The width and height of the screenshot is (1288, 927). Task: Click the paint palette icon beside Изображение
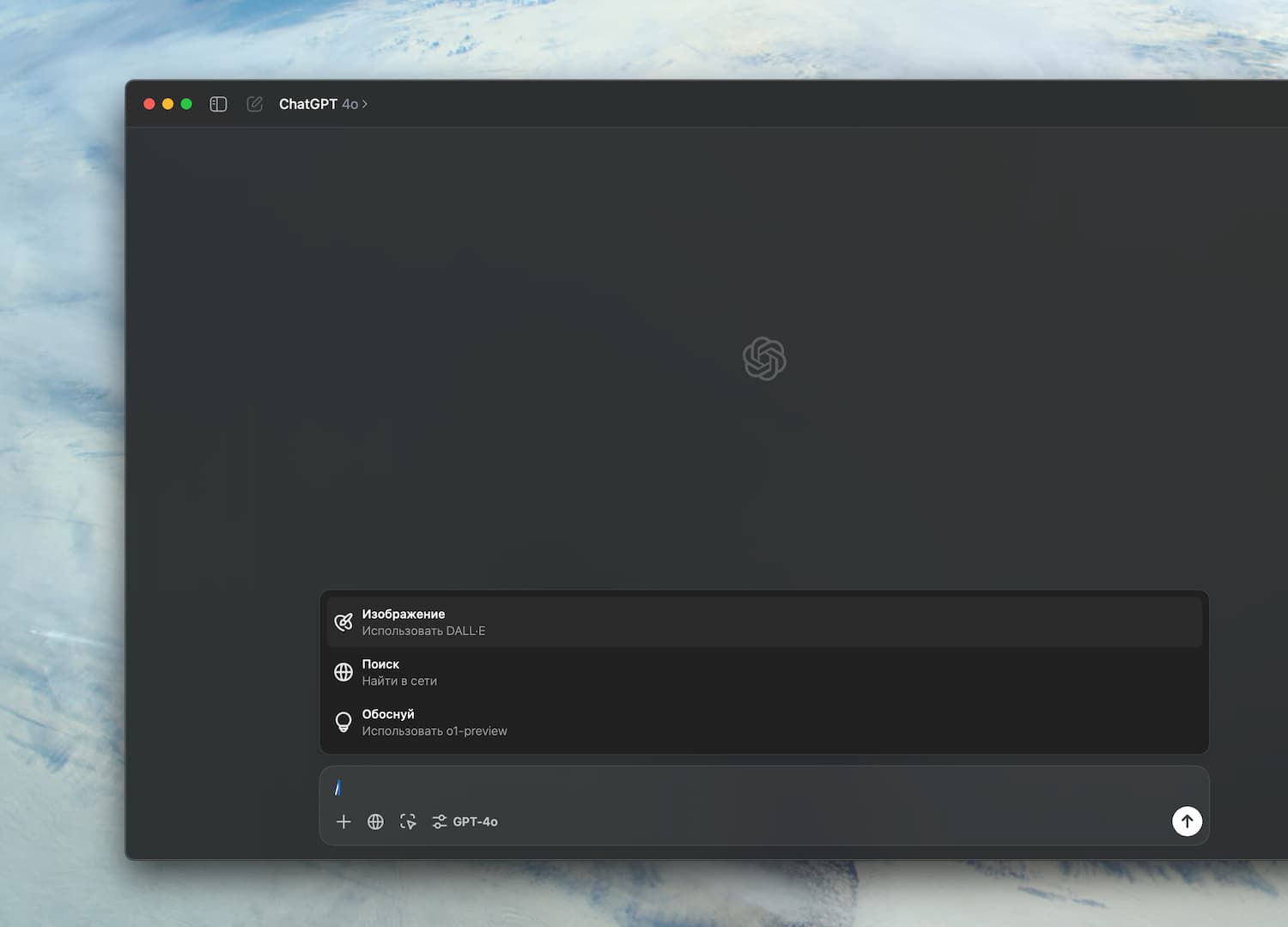(x=343, y=622)
